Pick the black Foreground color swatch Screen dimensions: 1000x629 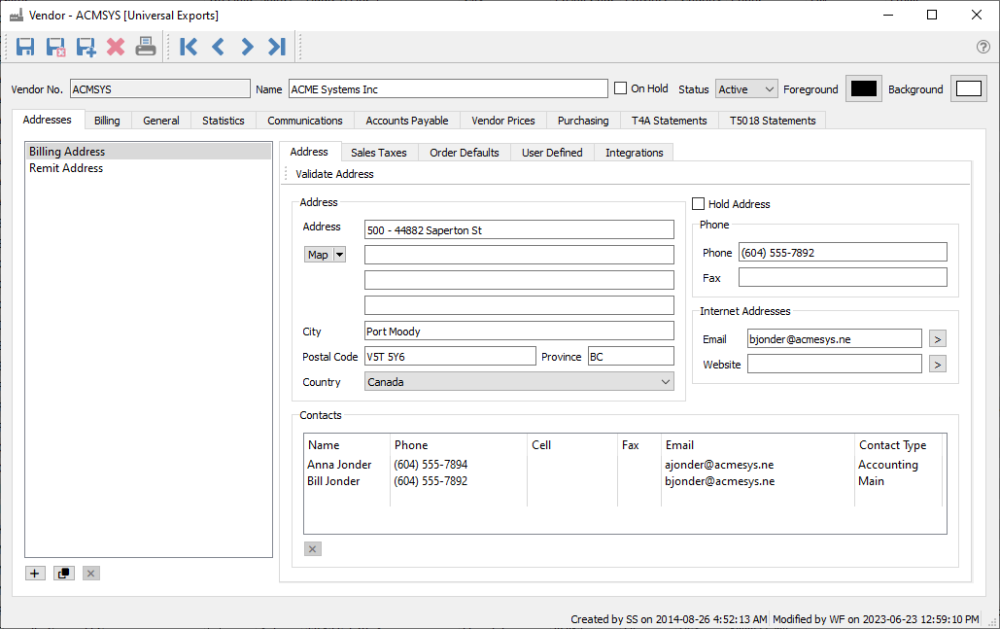863,88
